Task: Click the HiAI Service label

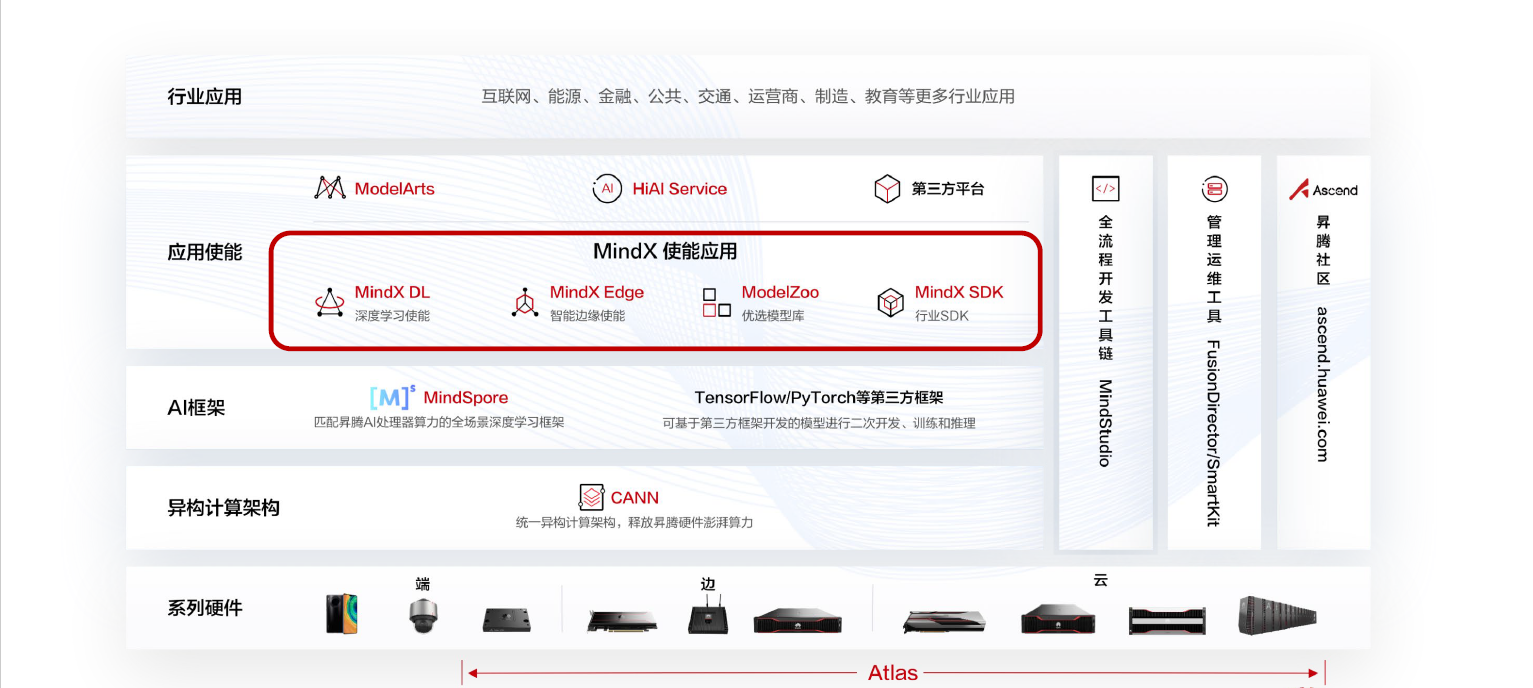Action: (680, 188)
